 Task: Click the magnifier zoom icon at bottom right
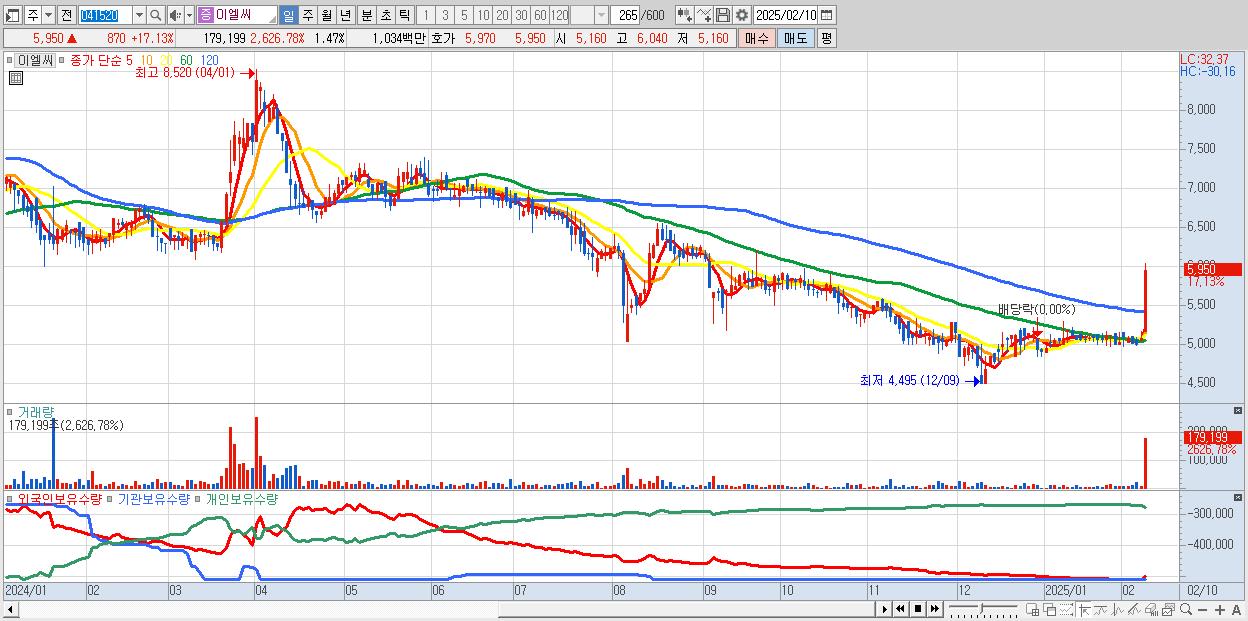click(1186, 609)
